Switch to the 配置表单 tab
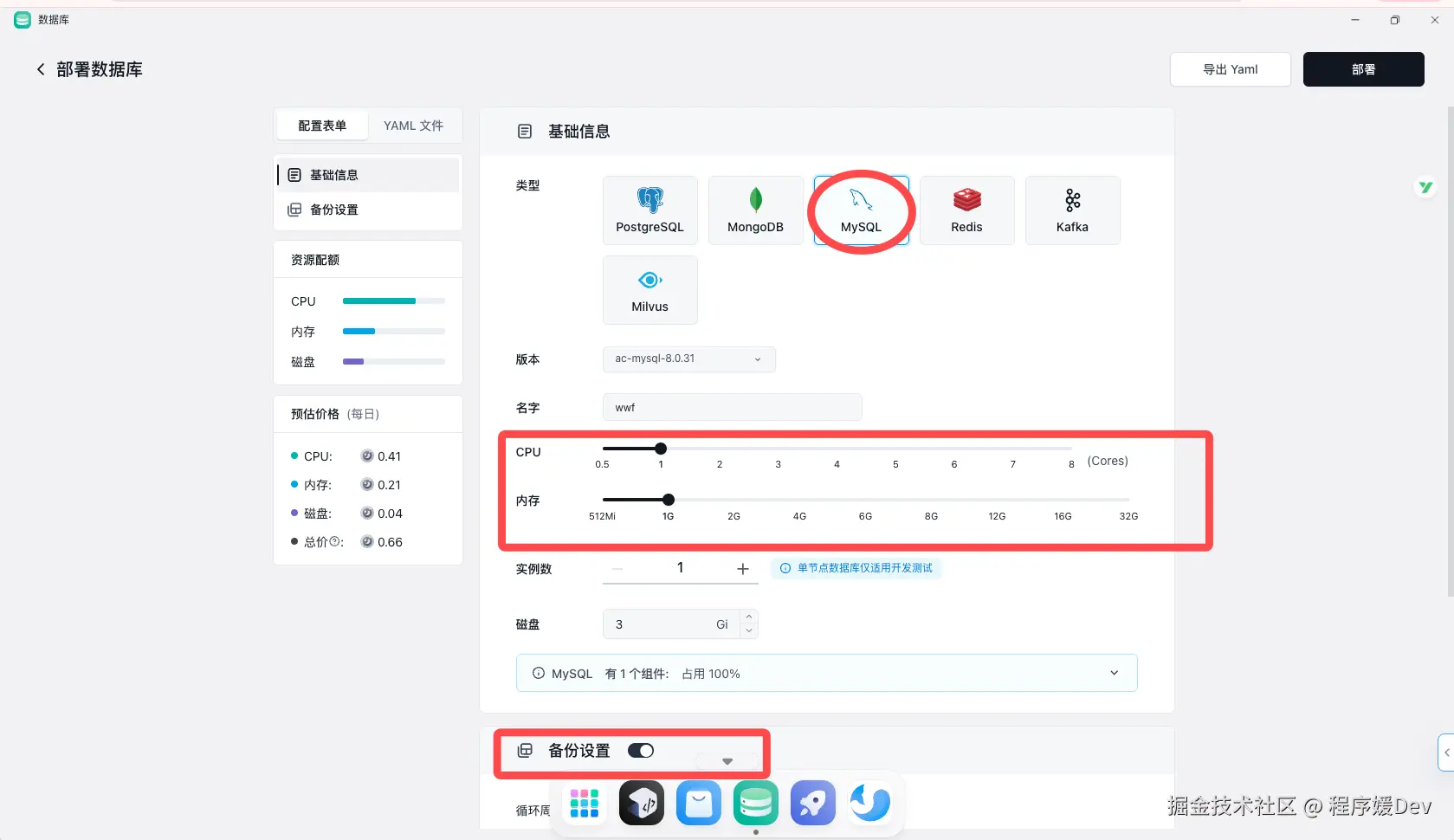 322,126
